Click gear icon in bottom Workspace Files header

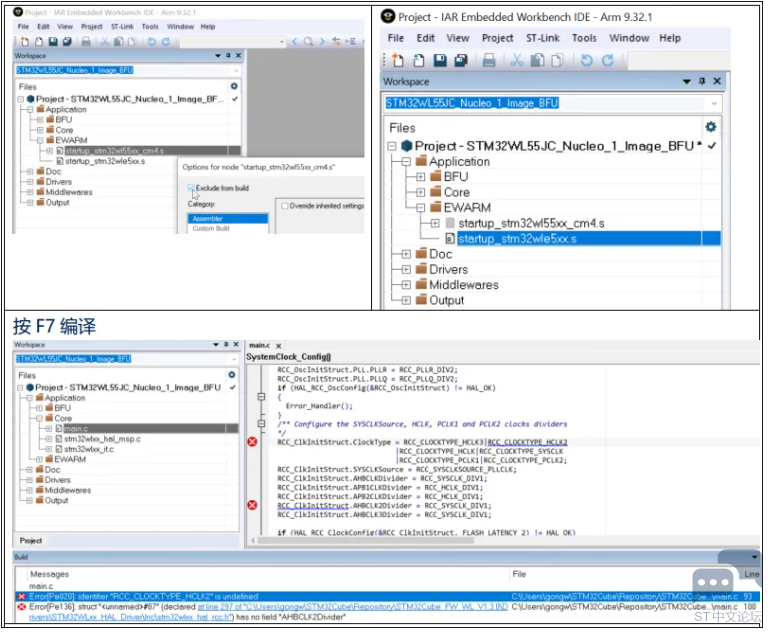[x=232, y=375]
